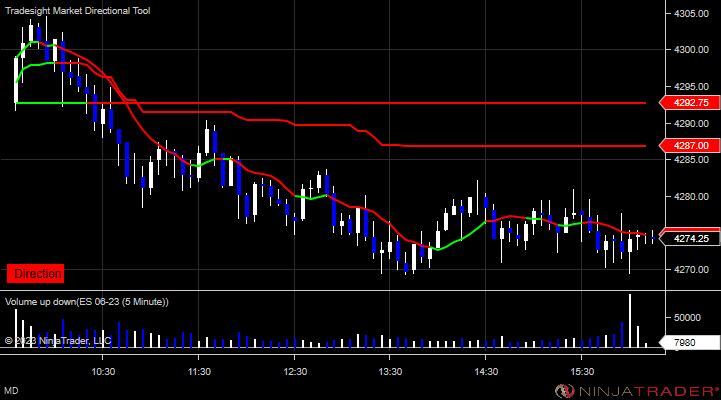Click the 4300.00 price axis label
Image resolution: width=721 pixels, height=400 pixels.
[691, 50]
